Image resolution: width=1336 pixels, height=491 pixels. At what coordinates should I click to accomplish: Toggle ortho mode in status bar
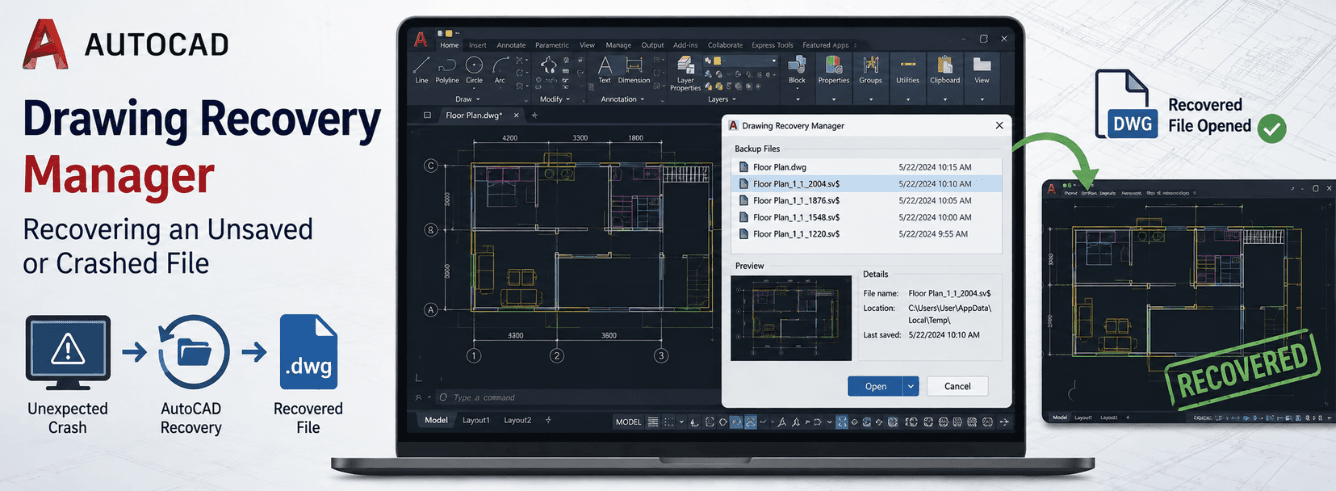[x=694, y=422]
